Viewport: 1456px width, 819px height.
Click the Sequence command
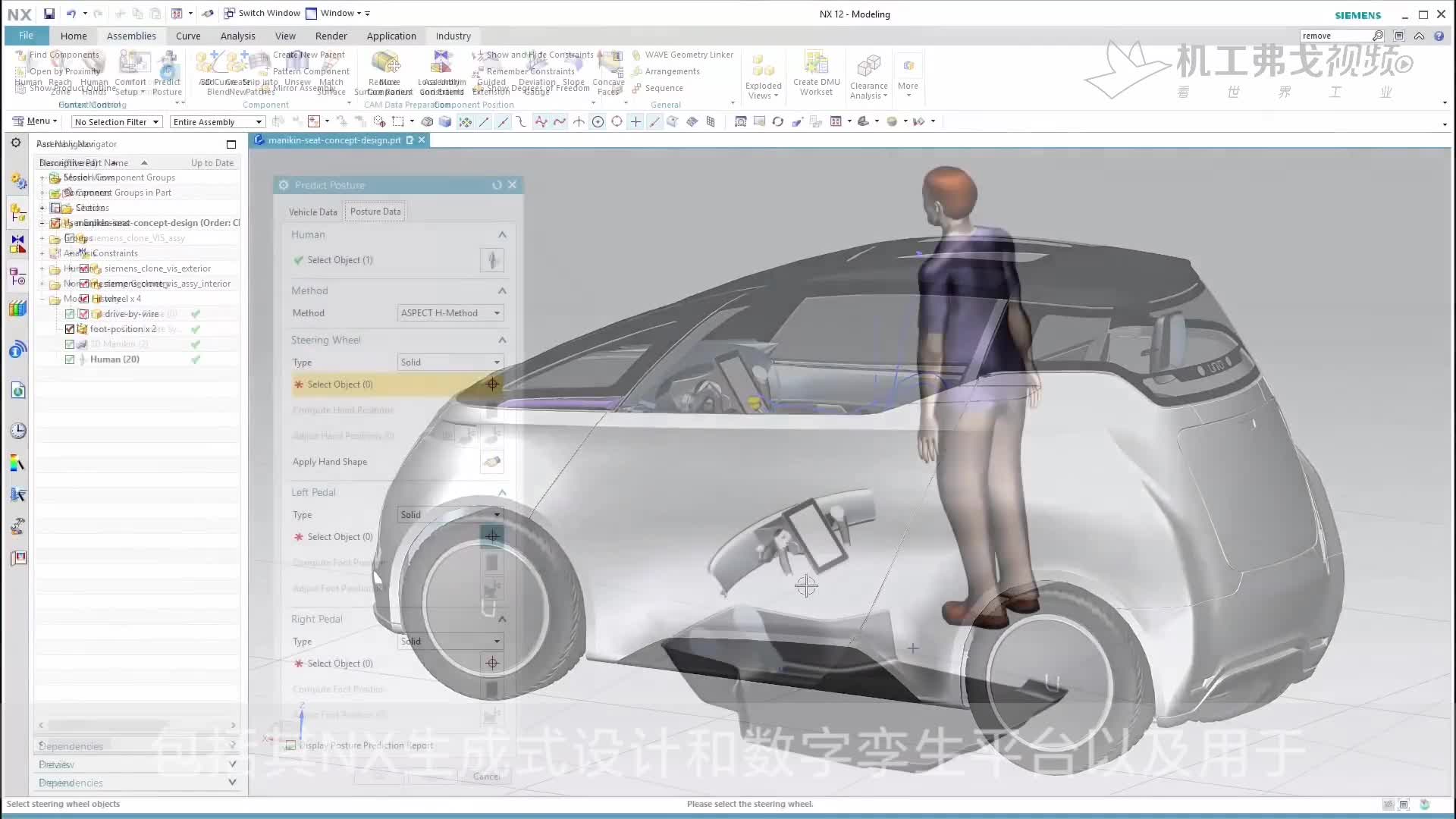click(x=657, y=88)
